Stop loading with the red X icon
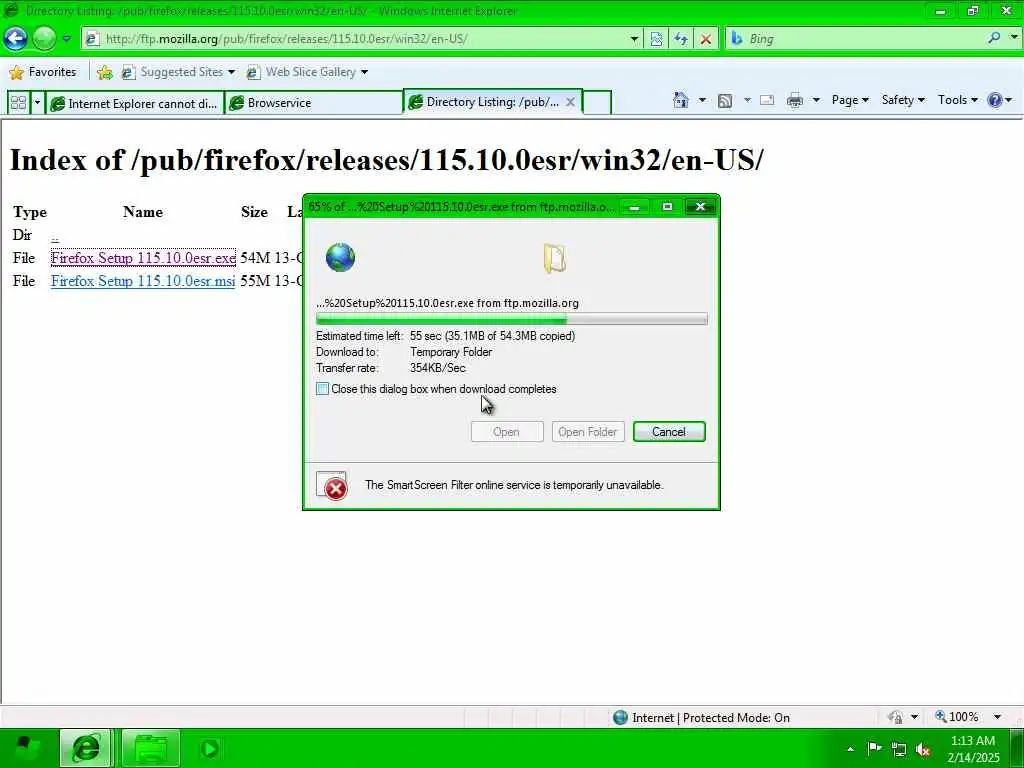Viewport: 1024px width, 768px height. [x=705, y=39]
